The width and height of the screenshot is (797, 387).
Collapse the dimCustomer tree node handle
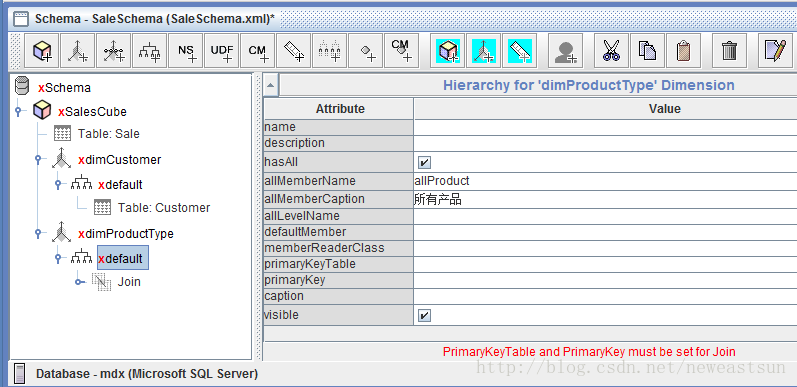coord(38,159)
